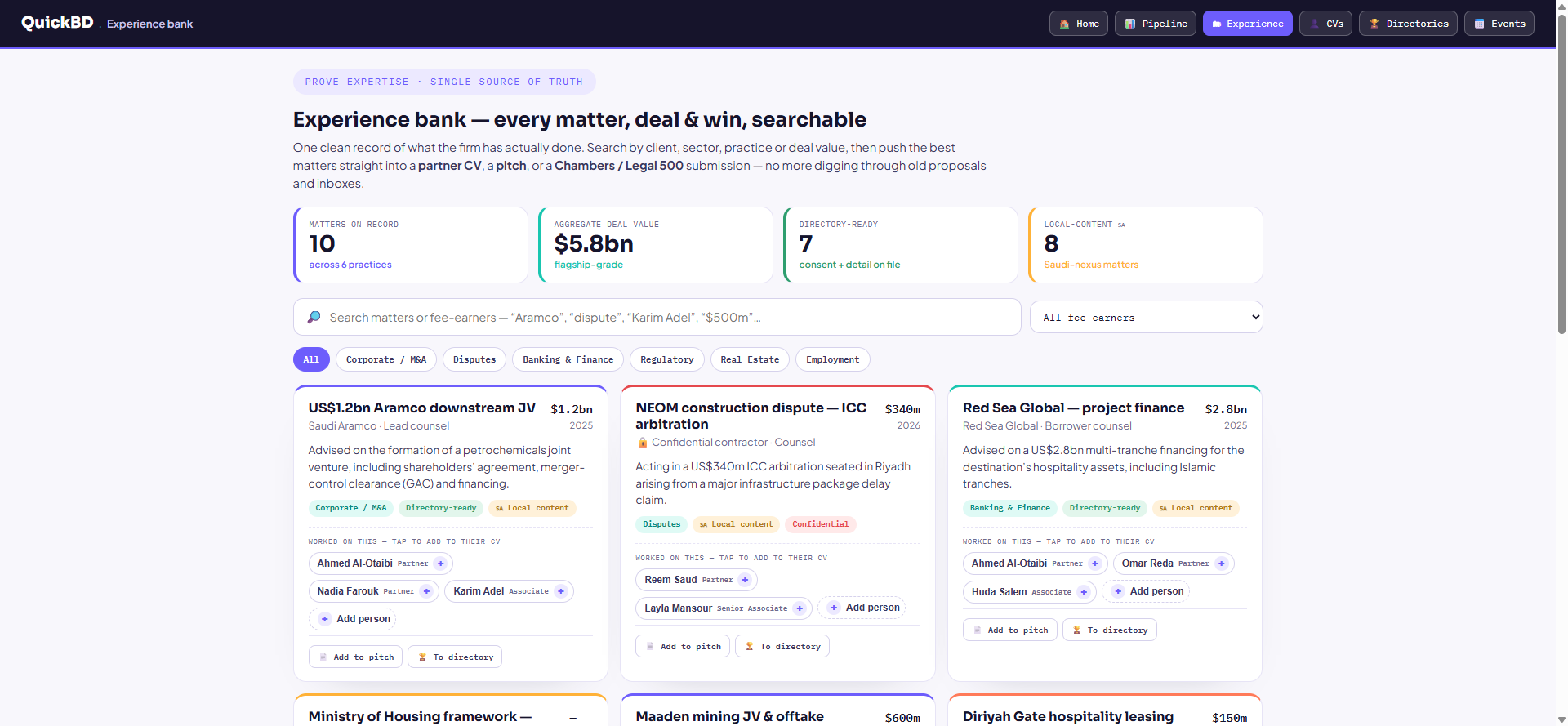Screen dimensions: 1568x726
Task: Filter matters by Real Estate
Action: click(750, 359)
